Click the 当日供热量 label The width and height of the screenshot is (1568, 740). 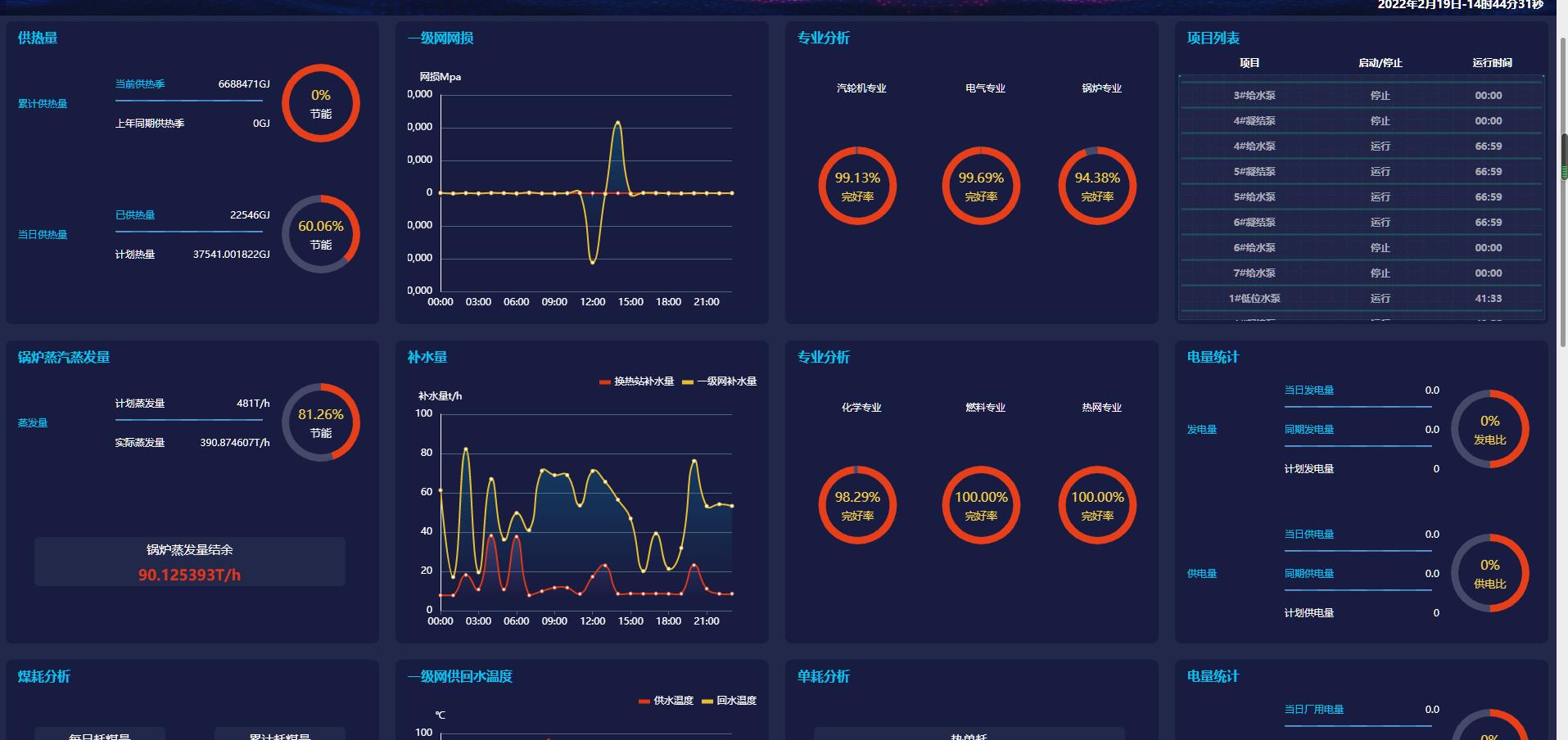(43, 235)
